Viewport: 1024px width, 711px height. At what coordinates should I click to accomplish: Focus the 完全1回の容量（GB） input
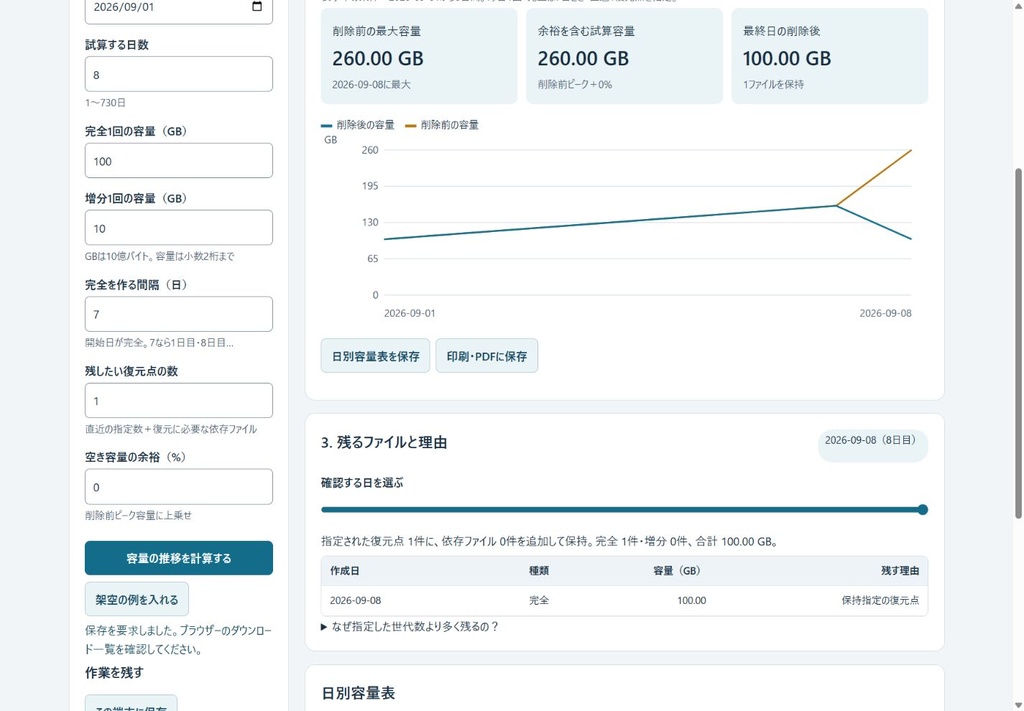(x=179, y=161)
